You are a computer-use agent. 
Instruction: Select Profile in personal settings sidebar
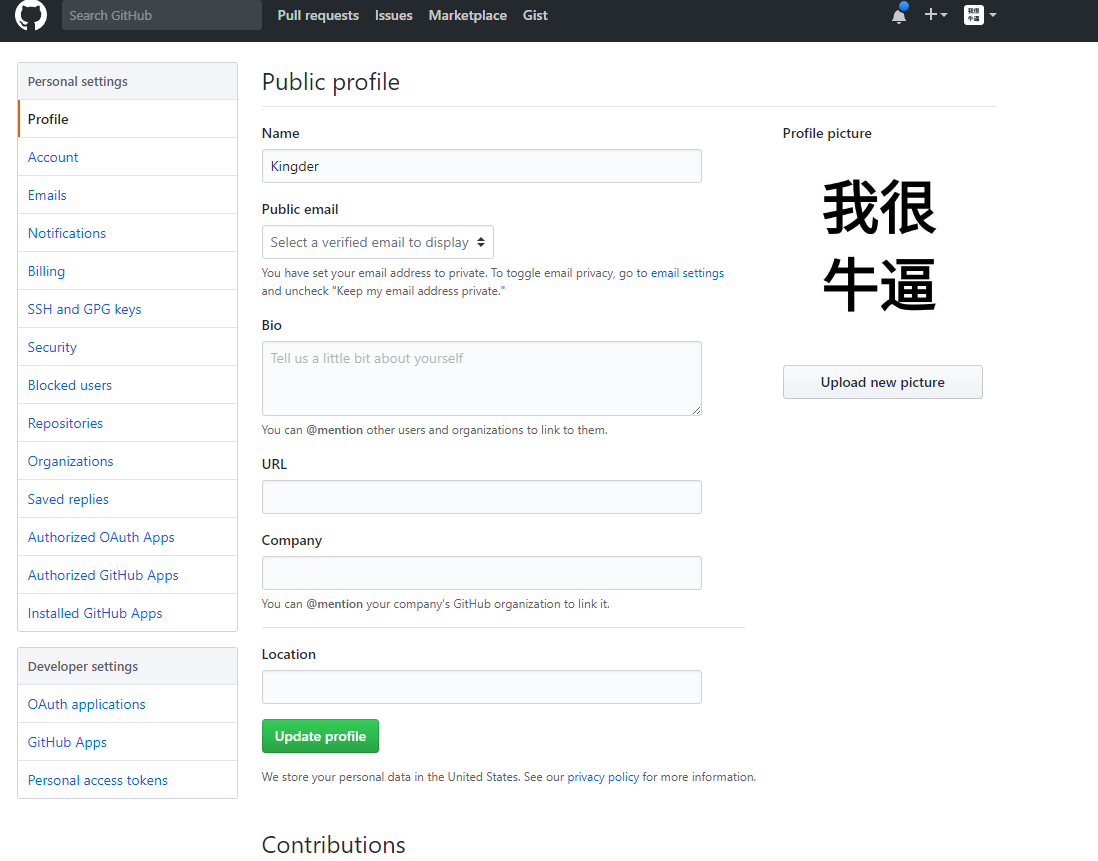click(x=127, y=119)
